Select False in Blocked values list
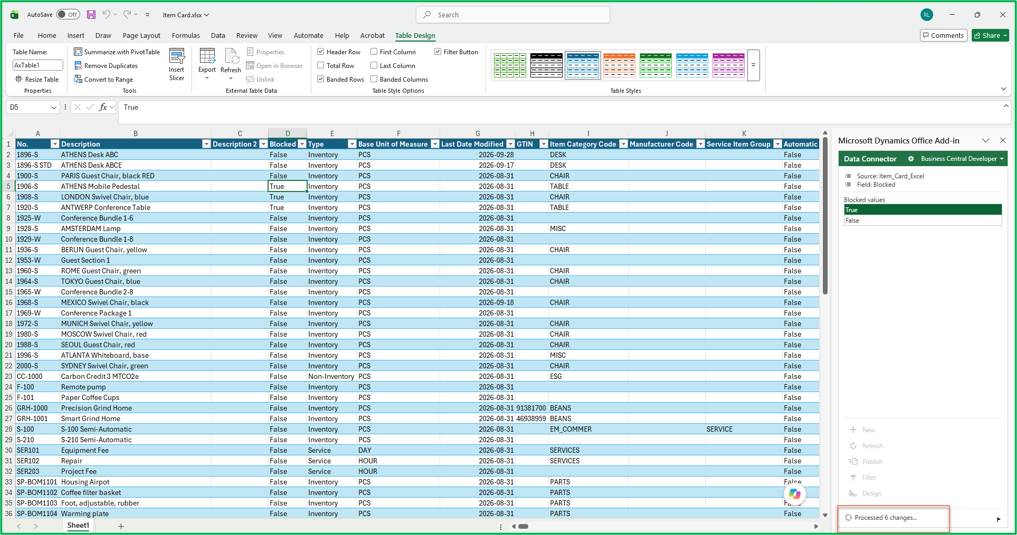Image resolution: width=1017 pixels, height=535 pixels. tap(922, 220)
